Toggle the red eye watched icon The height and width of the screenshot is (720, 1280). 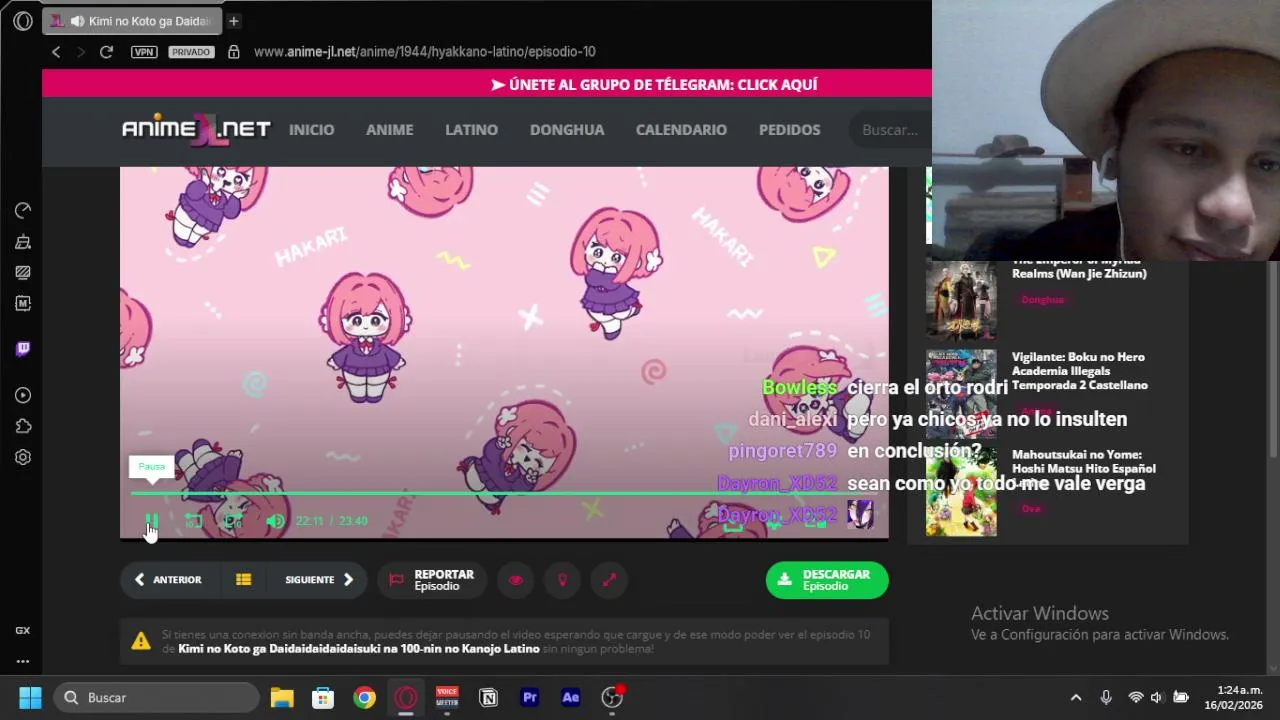tap(516, 580)
